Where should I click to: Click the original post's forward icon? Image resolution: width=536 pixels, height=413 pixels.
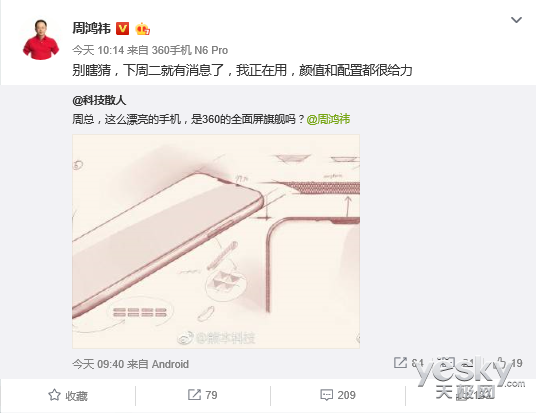(400, 363)
